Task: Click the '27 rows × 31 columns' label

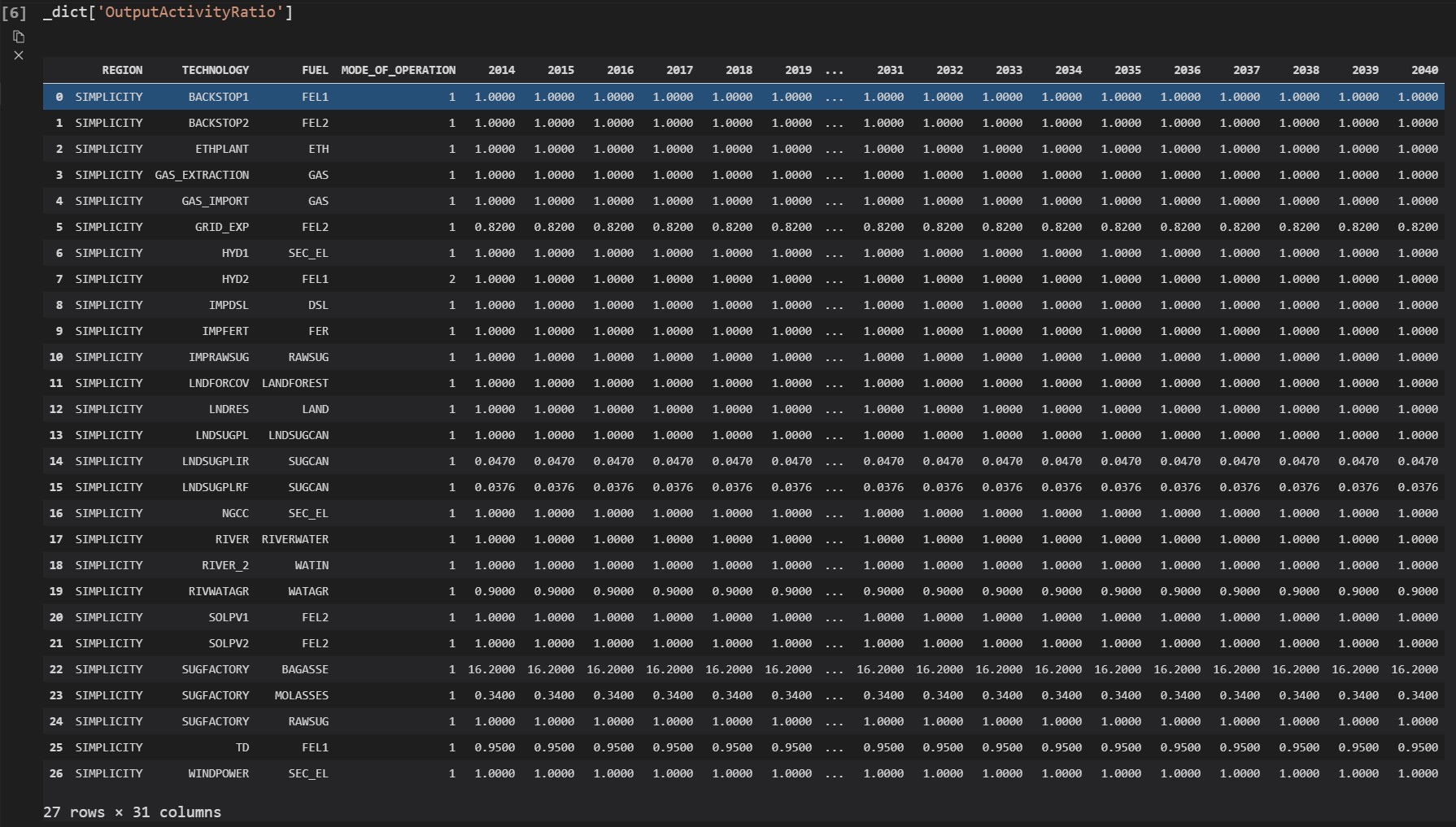Action: tap(132, 812)
